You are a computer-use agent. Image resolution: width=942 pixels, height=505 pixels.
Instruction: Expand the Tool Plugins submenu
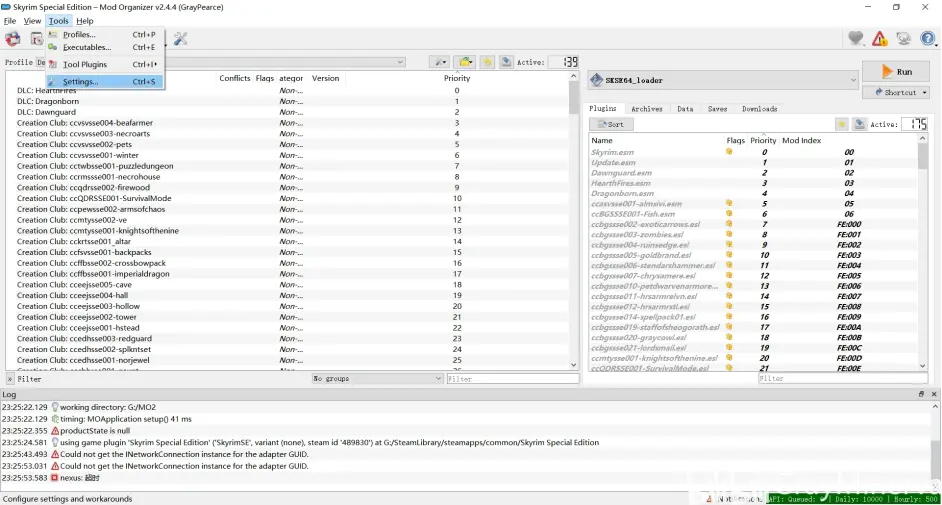[84, 64]
